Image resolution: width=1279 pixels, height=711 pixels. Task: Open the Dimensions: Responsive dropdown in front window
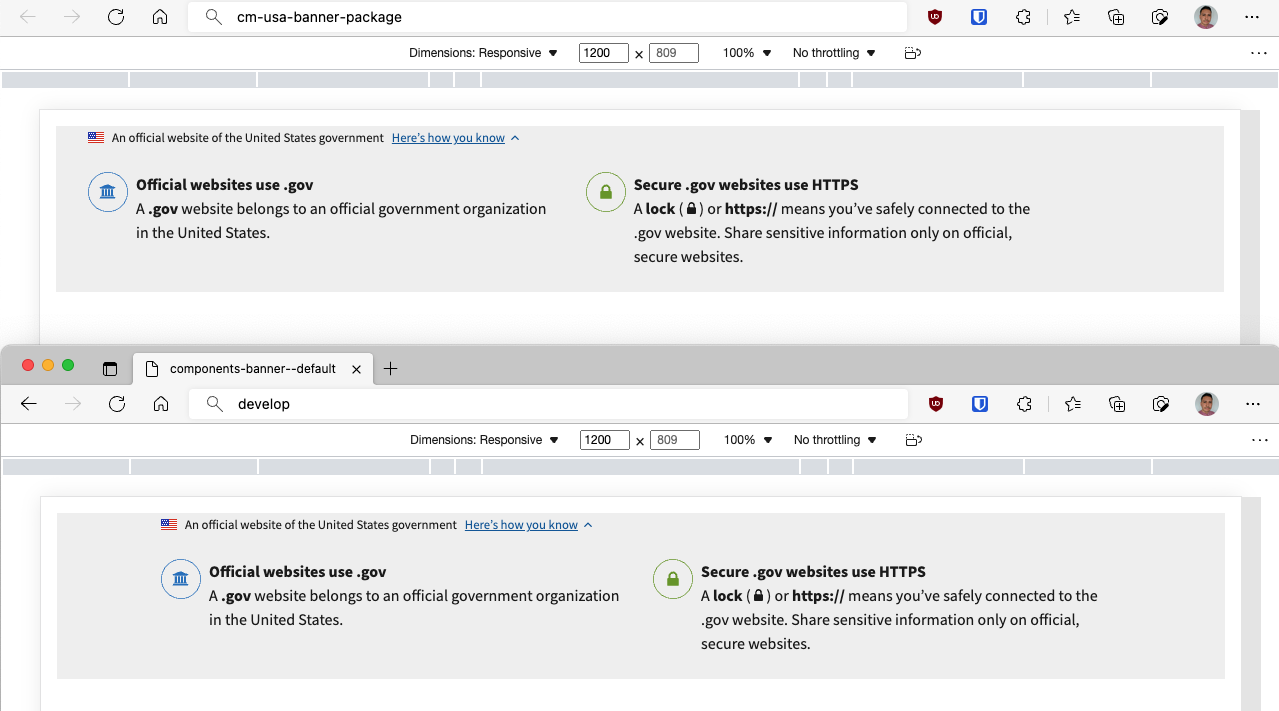(484, 440)
